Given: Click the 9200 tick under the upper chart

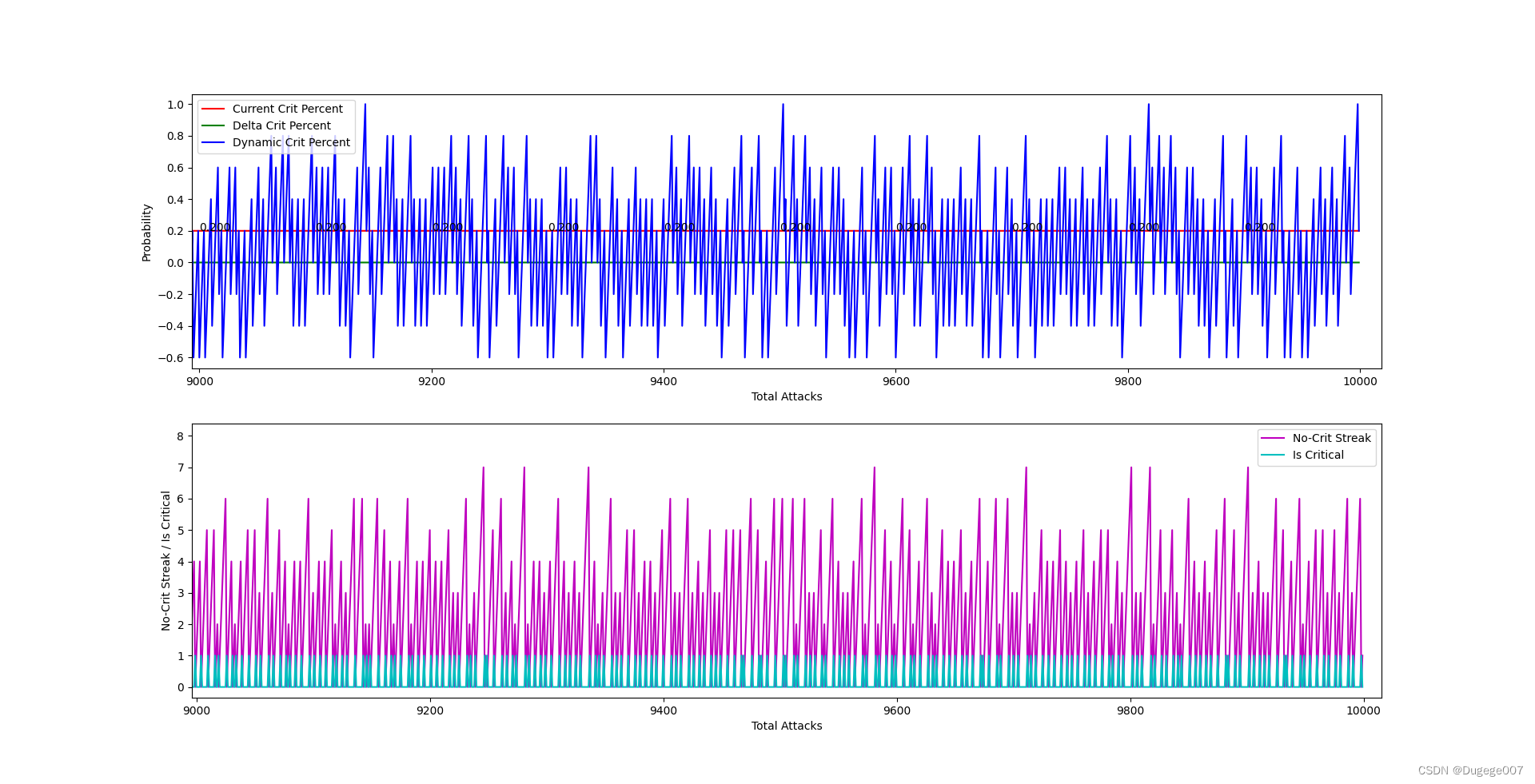Looking at the screenshot, I should (x=432, y=381).
